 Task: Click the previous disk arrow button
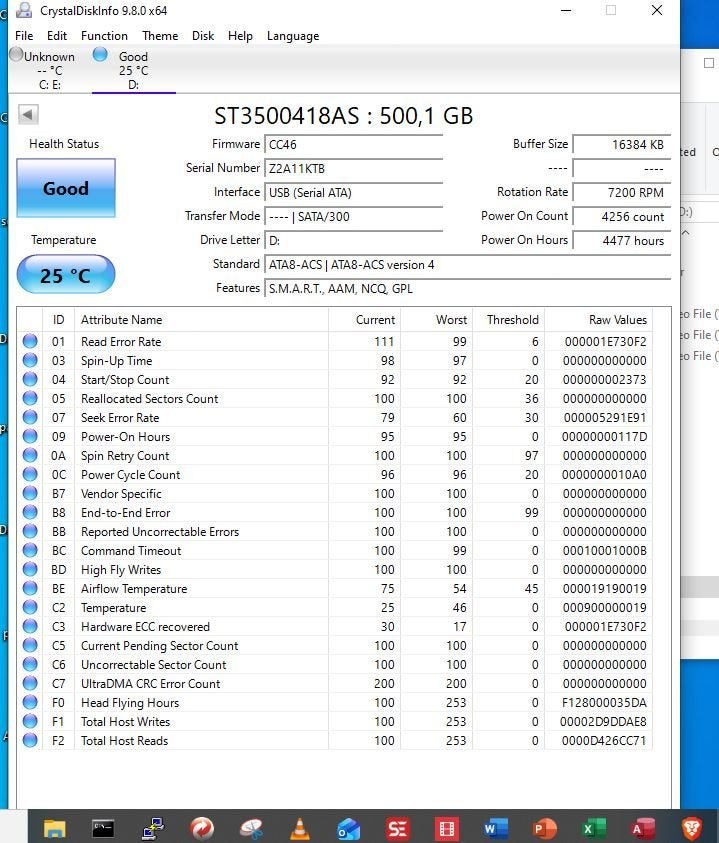pyautogui.click(x=28, y=115)
